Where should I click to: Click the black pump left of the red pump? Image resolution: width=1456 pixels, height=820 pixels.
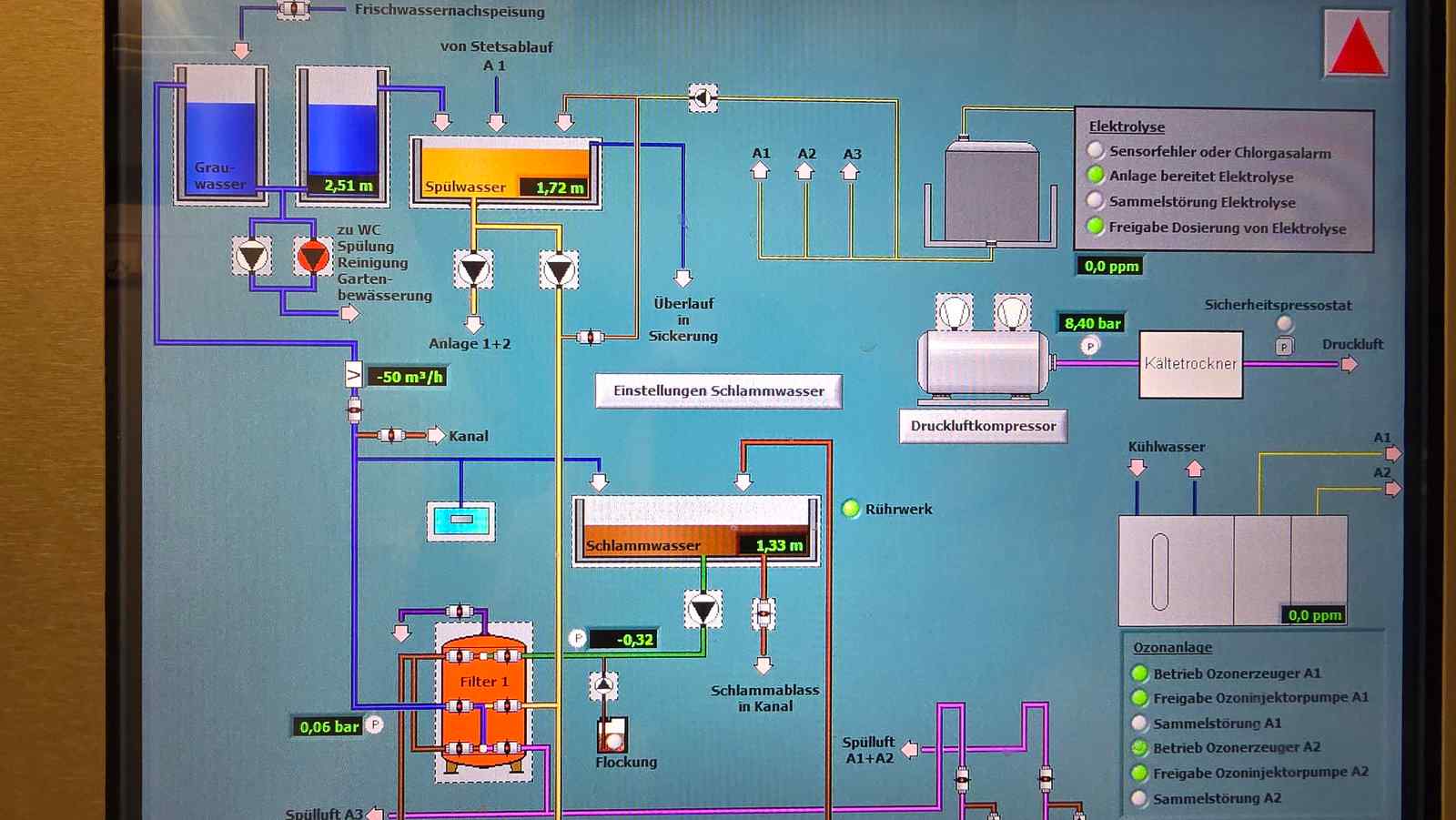tap(251, 257)
